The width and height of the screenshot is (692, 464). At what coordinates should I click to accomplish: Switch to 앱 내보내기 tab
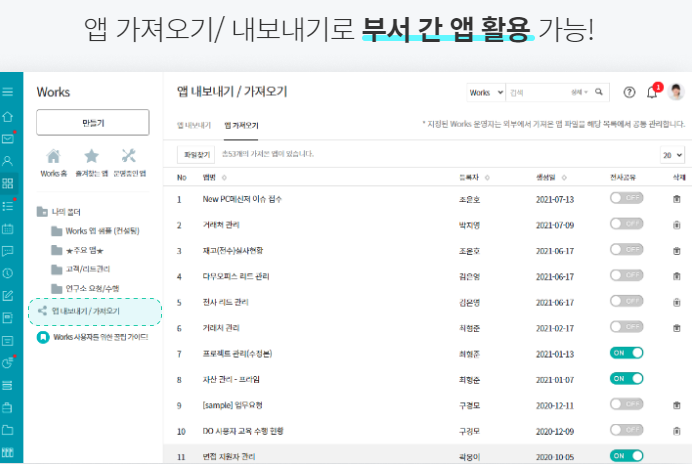click(x=194, y=125)
